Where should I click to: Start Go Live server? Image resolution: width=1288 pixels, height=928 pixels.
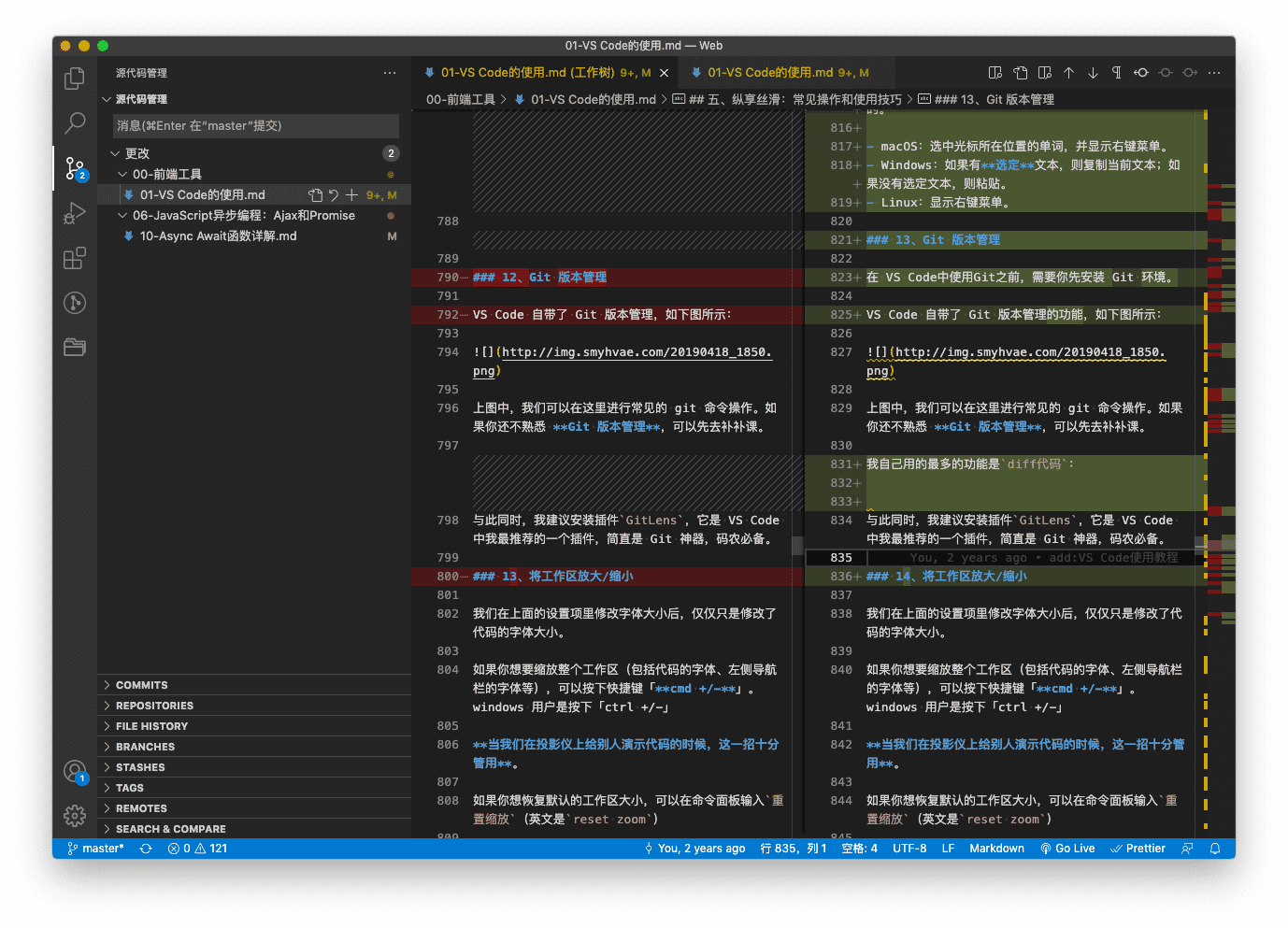pos(1067,849)
